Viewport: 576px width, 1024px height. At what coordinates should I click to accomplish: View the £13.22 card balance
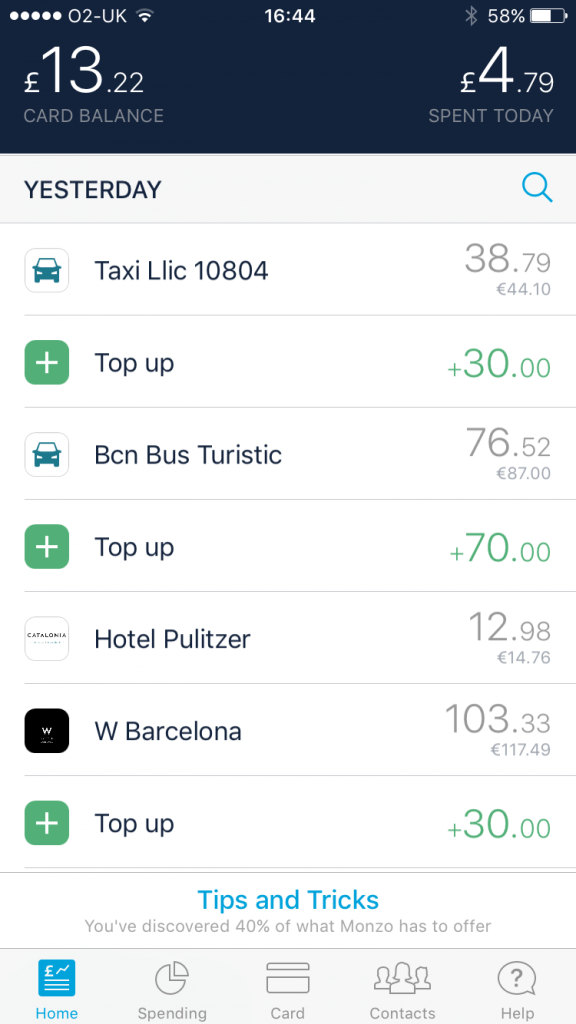point(93,83)
